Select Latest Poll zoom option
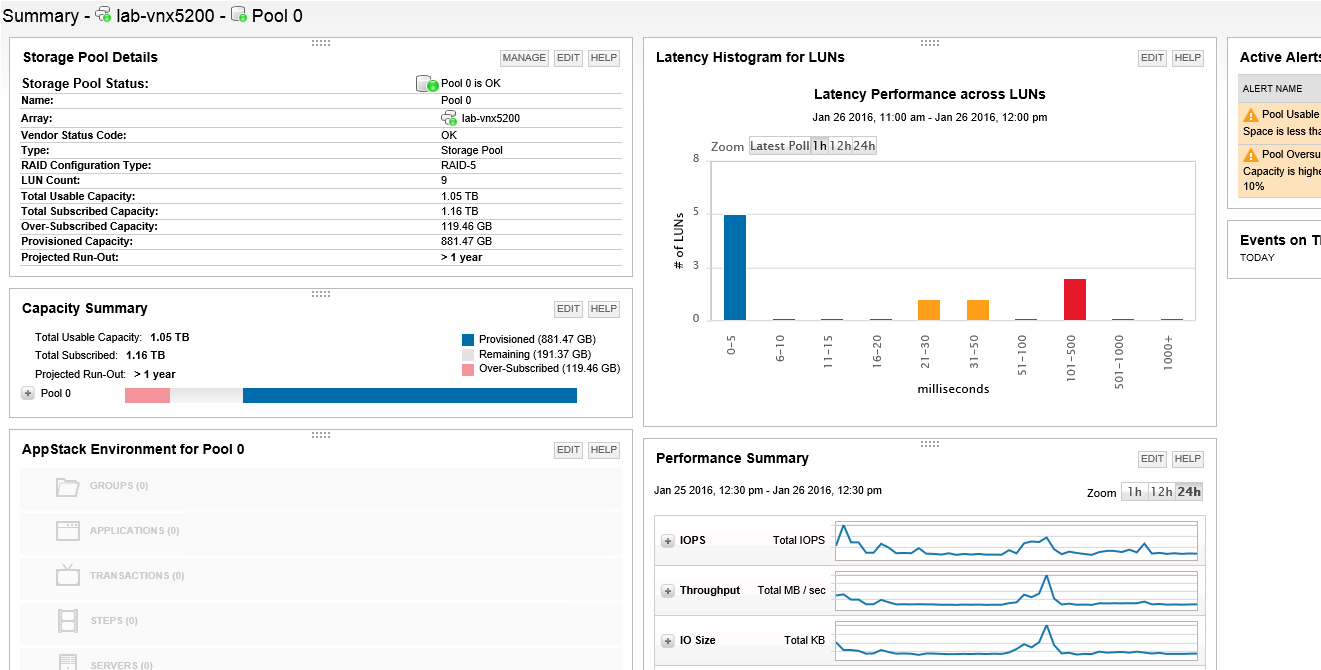This screenshot has height=670, width=1321. click(x=779, y=146)
